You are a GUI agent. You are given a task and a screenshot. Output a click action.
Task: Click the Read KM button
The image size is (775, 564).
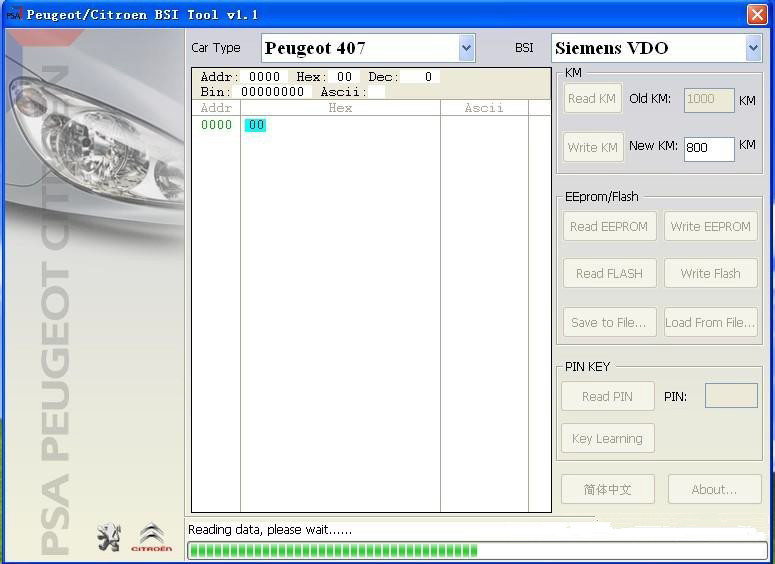pos(592,98)
